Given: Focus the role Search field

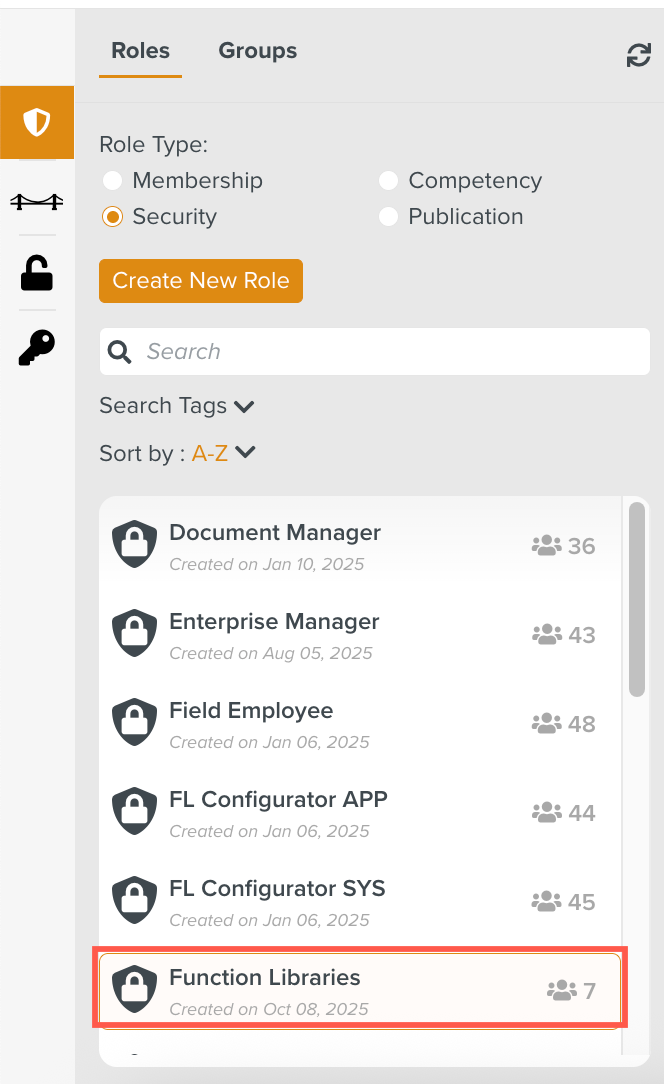Looking at the screenshot, I should pos(375,352).
